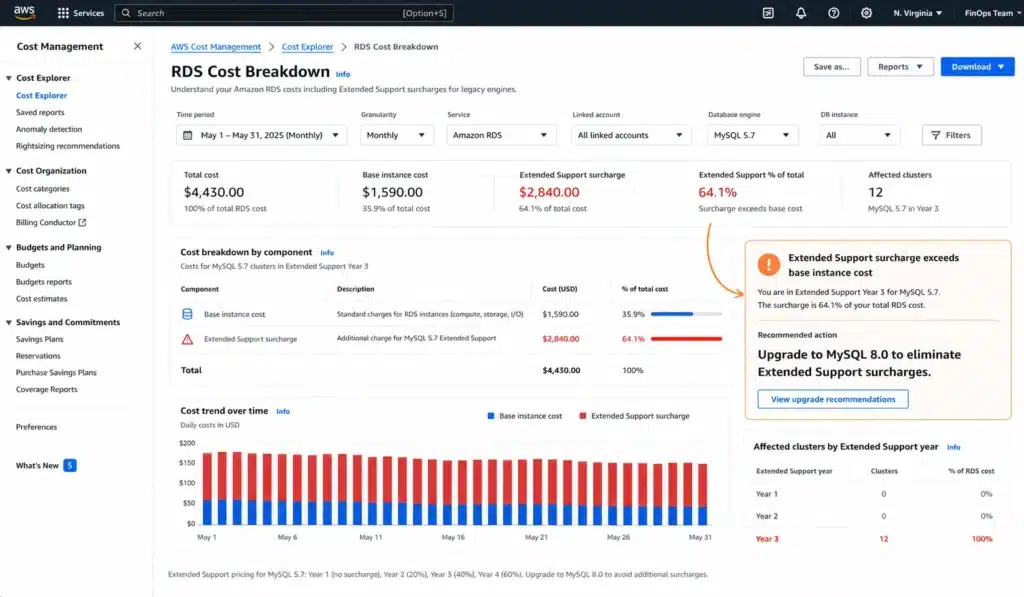Click the orange alert exclamation icon
1024x597 pixels.
769,265
